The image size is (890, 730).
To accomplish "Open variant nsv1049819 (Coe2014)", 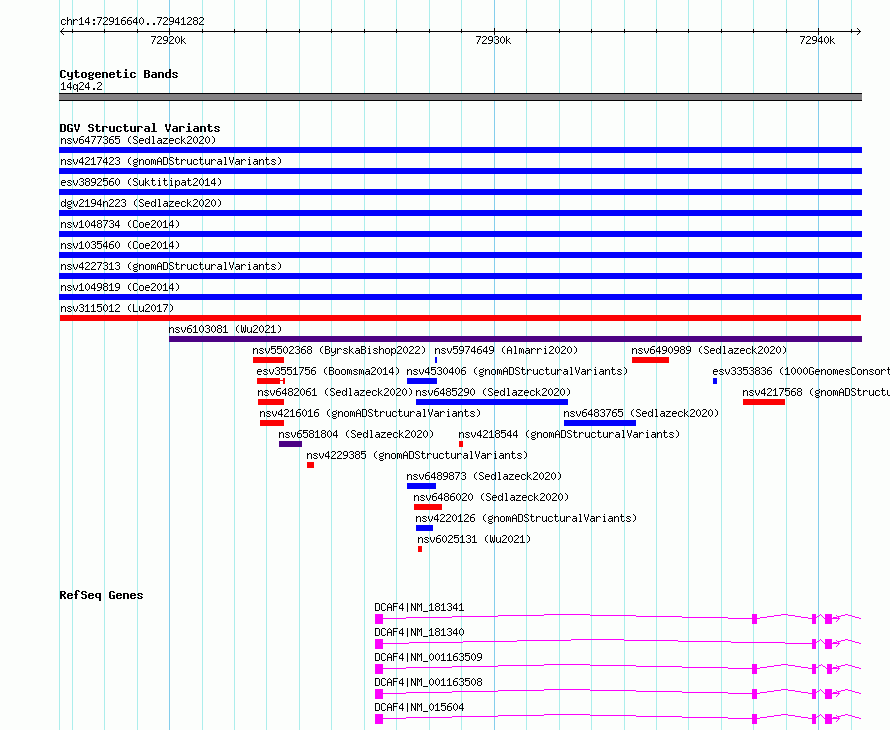I will coord(120,287).
